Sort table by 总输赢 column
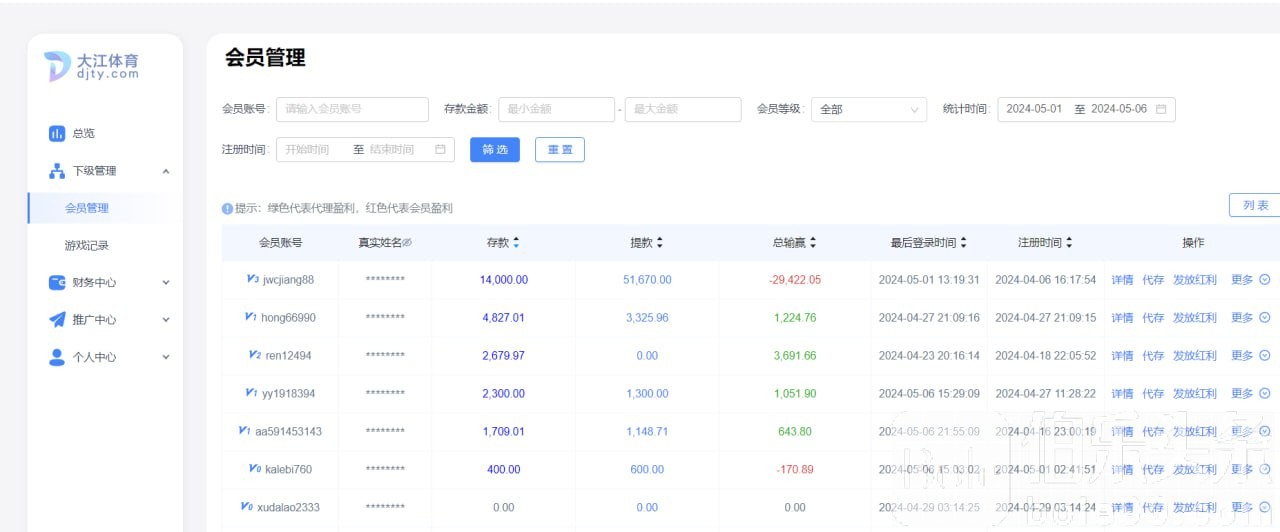The width and height of the screenshot is (1280, 532). (x=813, y=243)
